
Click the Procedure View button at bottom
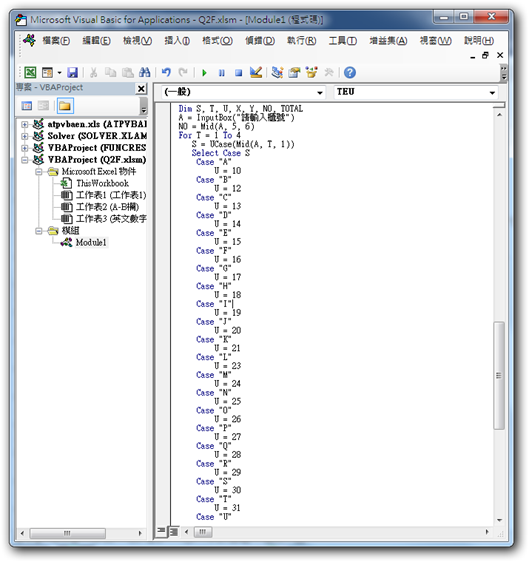161,531
